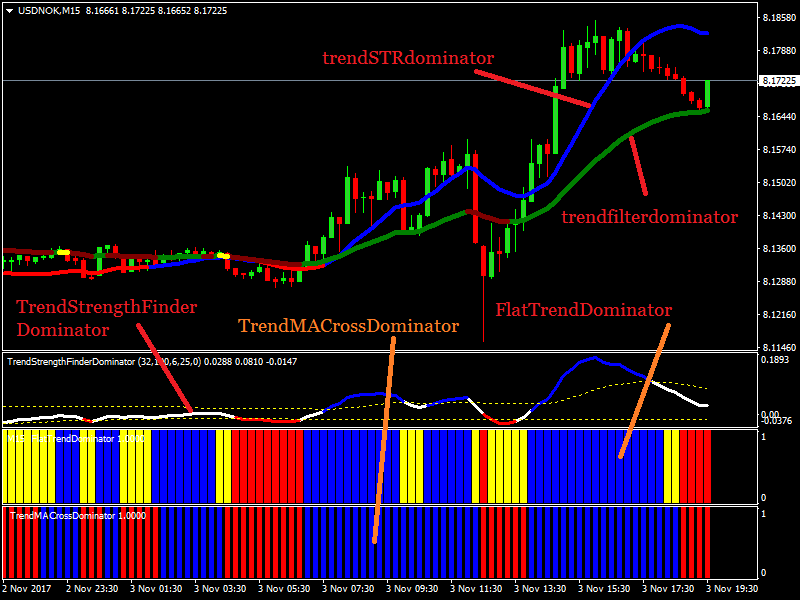Select the trendfilterdominator text label
The width and height of the screenshot is (800, 600).
click(x=649, y=216)
